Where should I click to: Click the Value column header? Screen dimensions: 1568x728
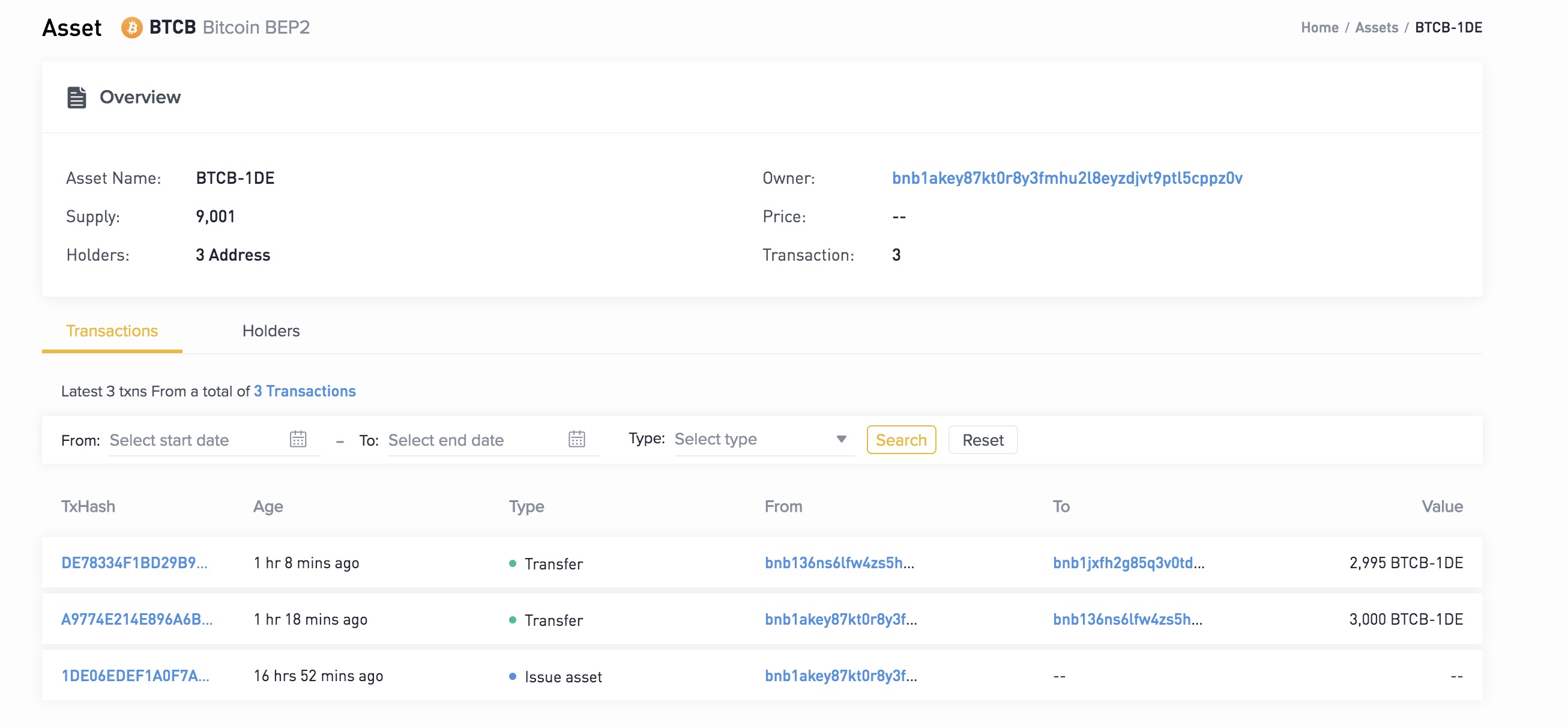pos(1442,506)
